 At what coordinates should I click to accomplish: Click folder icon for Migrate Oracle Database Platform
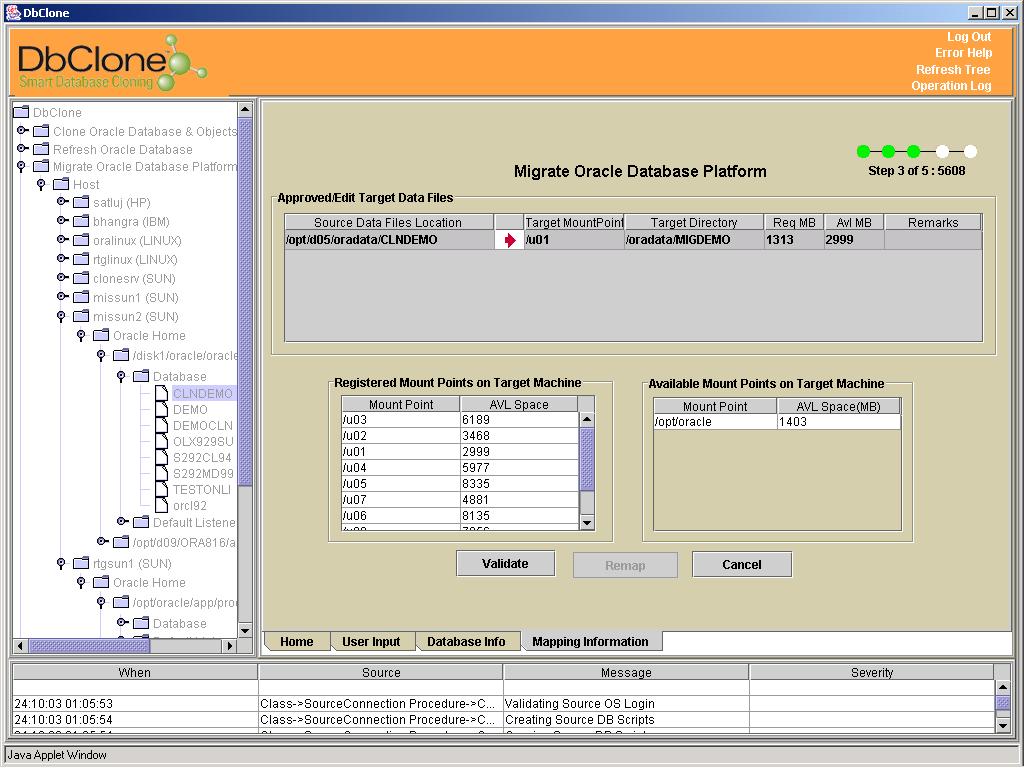point(41,167)
